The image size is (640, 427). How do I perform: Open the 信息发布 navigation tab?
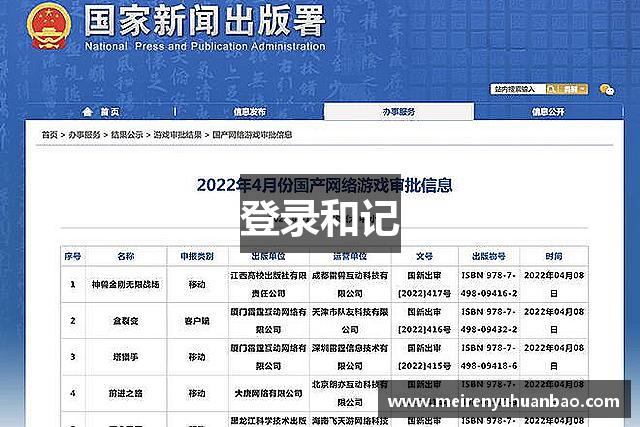[249, 111]
